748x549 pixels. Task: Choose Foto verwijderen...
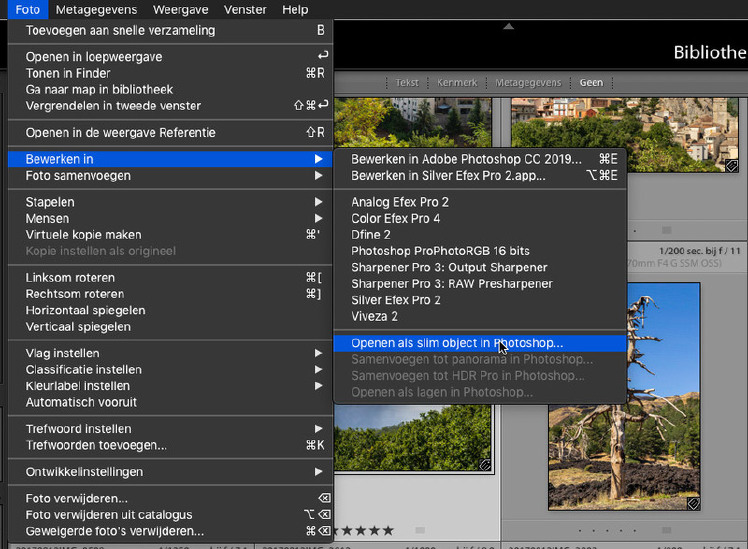pos(170,498)
